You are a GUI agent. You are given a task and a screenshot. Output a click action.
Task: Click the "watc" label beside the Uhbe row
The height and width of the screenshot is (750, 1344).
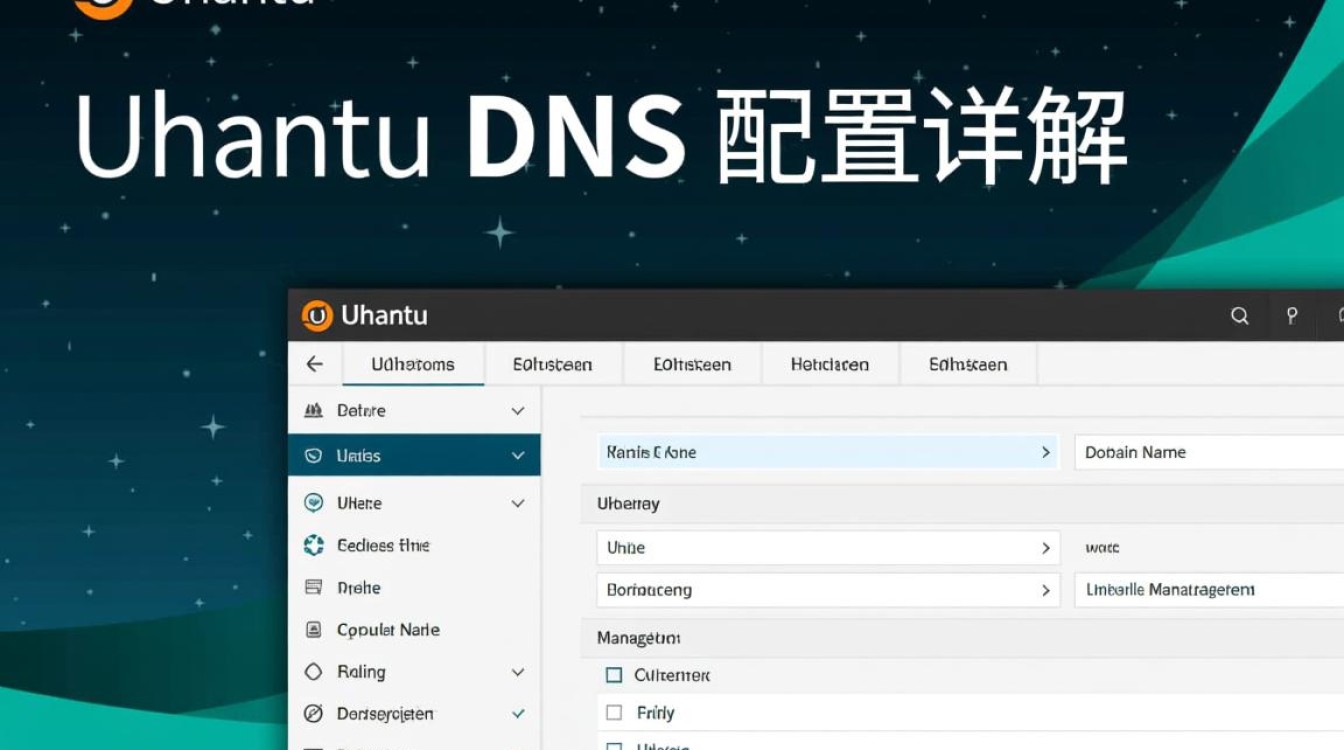[x=1103, y=548]
